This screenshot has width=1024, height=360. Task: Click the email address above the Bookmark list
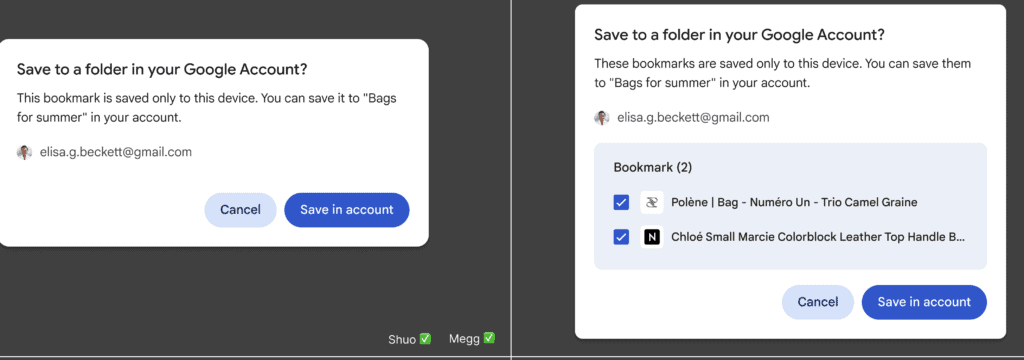[694, 118]
